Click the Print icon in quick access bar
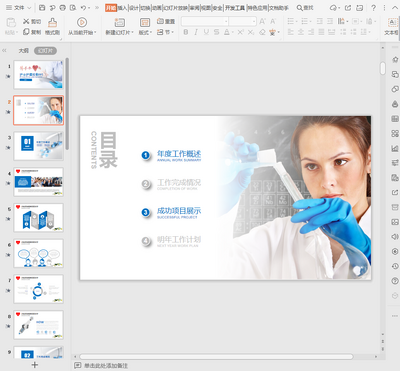The height and width of the screenshot is (371, 400). click(62, 7)
